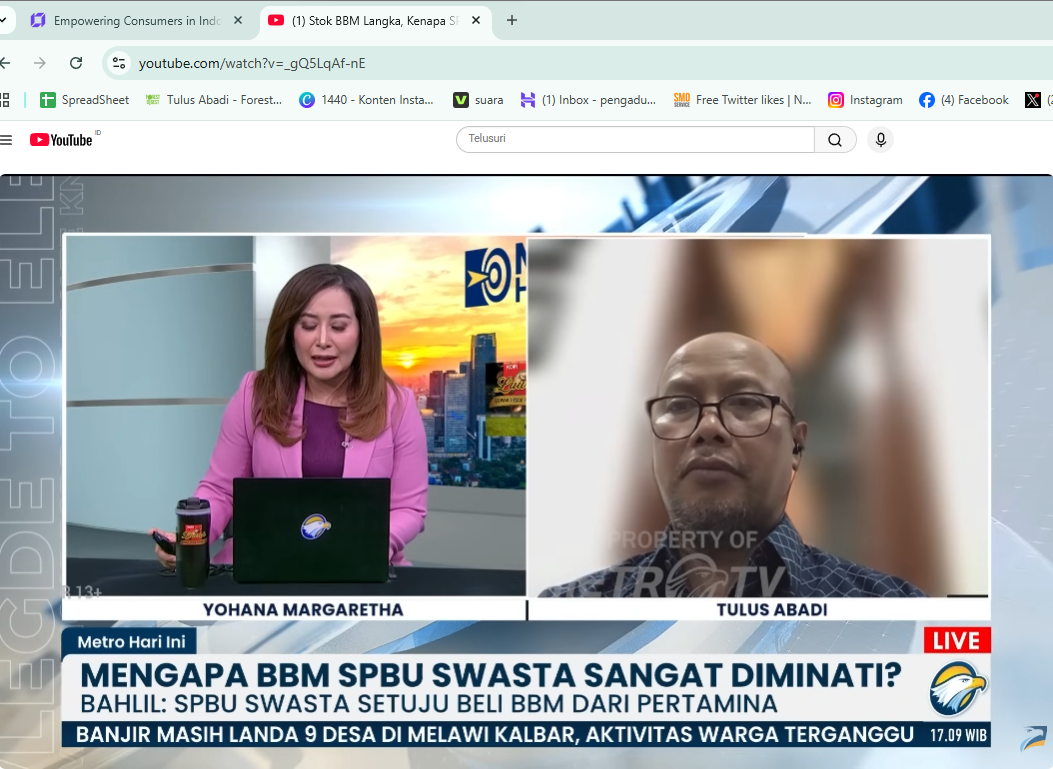
Task: Focus the Telusuri search field
Action: (x=635, y=139)
